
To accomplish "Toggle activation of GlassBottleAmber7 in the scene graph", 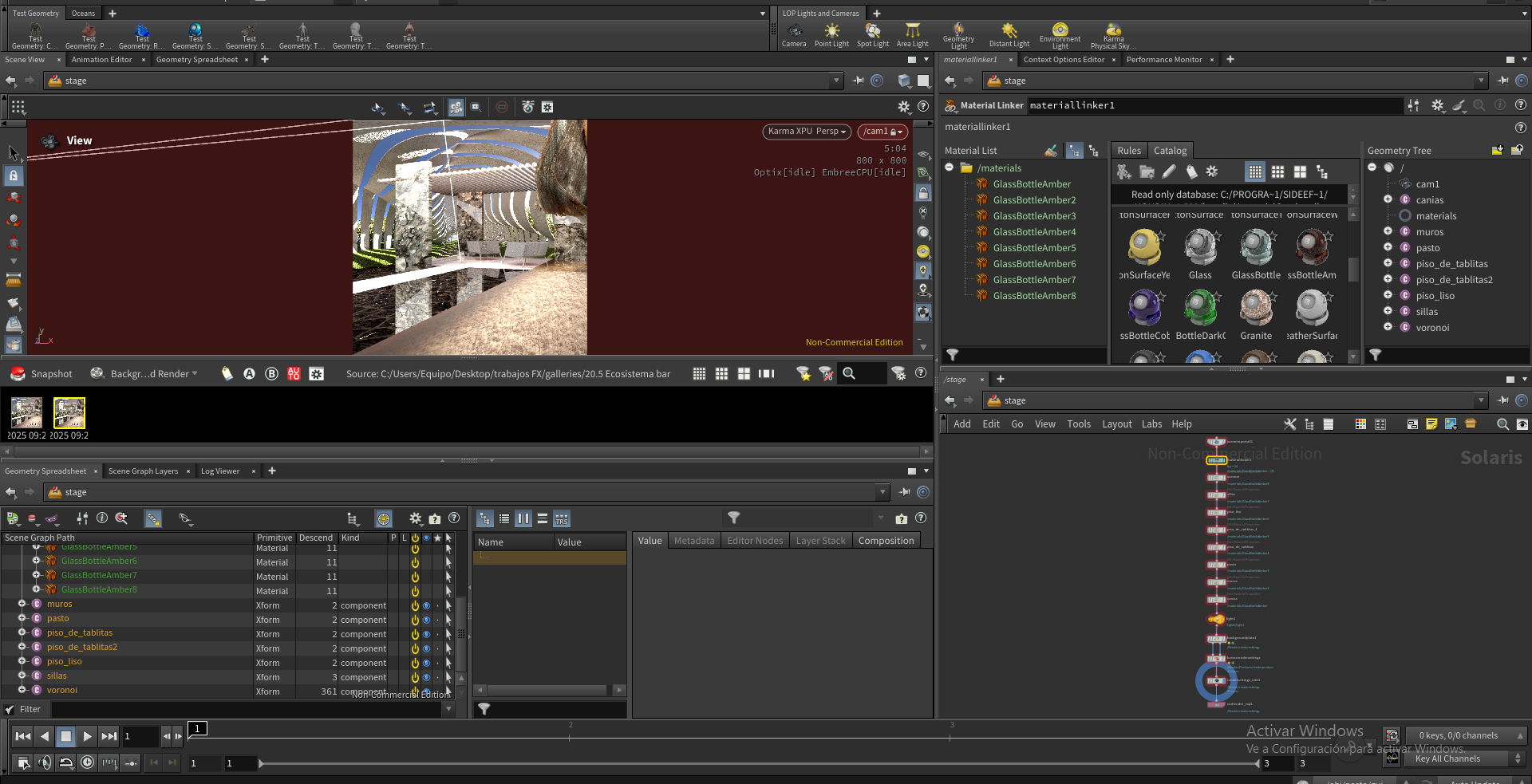I will [x=415, y=577].
